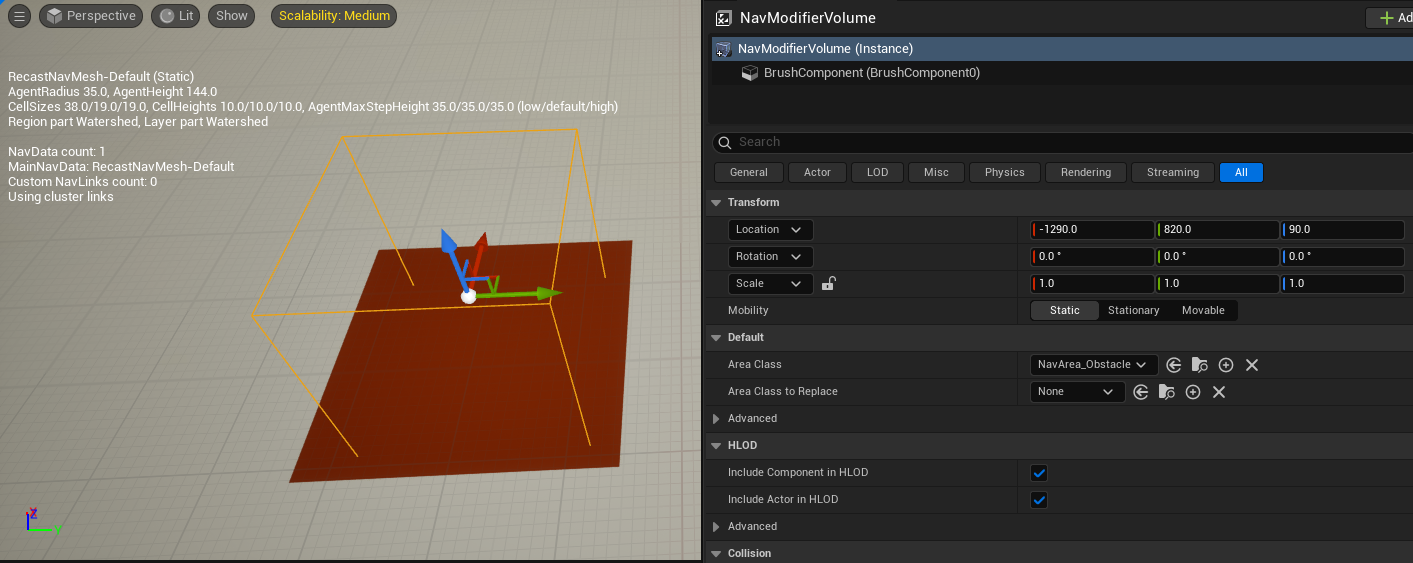Image resolution: width=1413 pixels, height=563 pixels.
Task: Browse to Area Class in Content Browser
Action: 1200,365
